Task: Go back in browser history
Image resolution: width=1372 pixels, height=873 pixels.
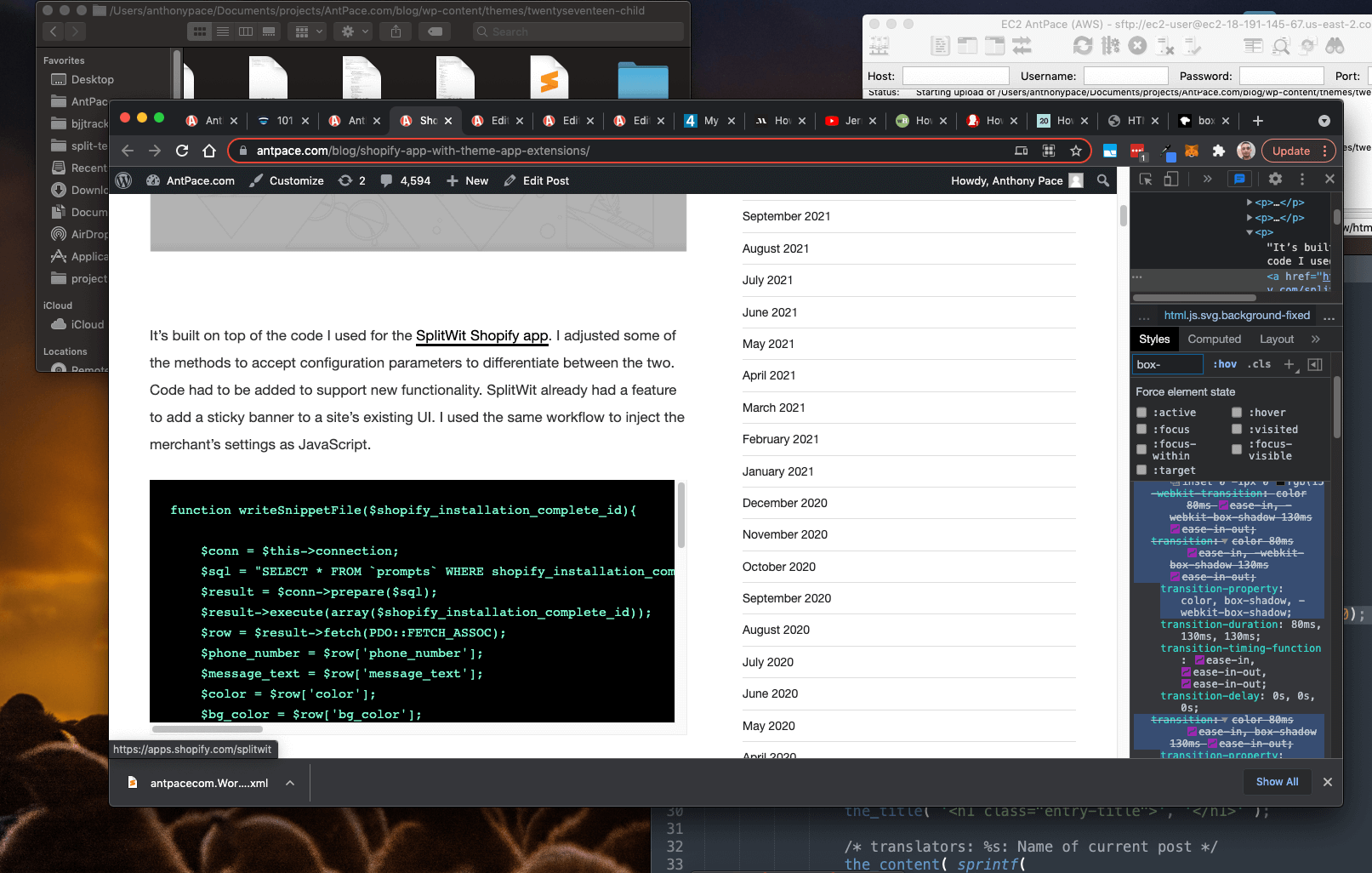Action: 128,151
